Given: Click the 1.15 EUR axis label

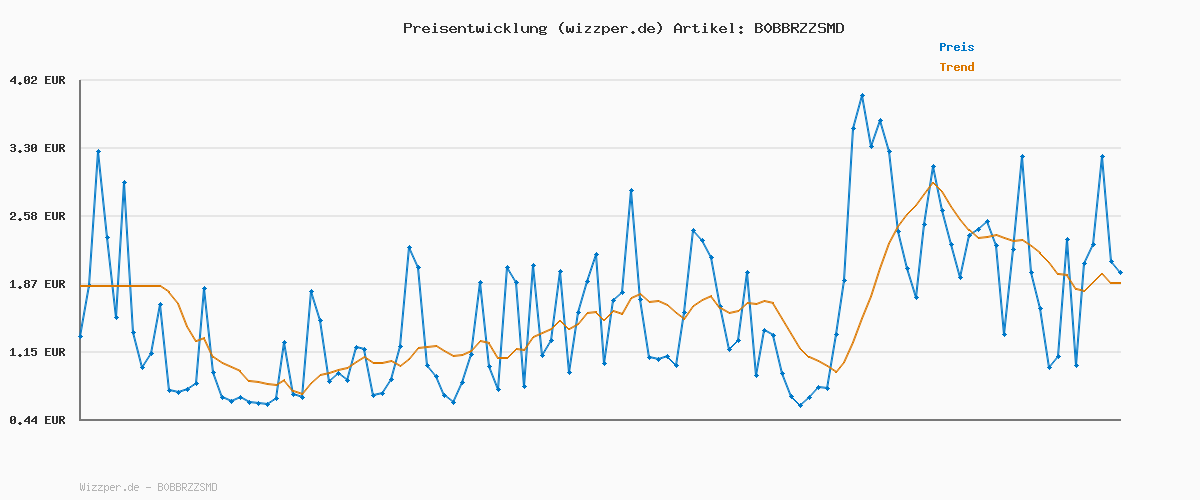Looking at the screenshot, I should [x=37, y=352].
